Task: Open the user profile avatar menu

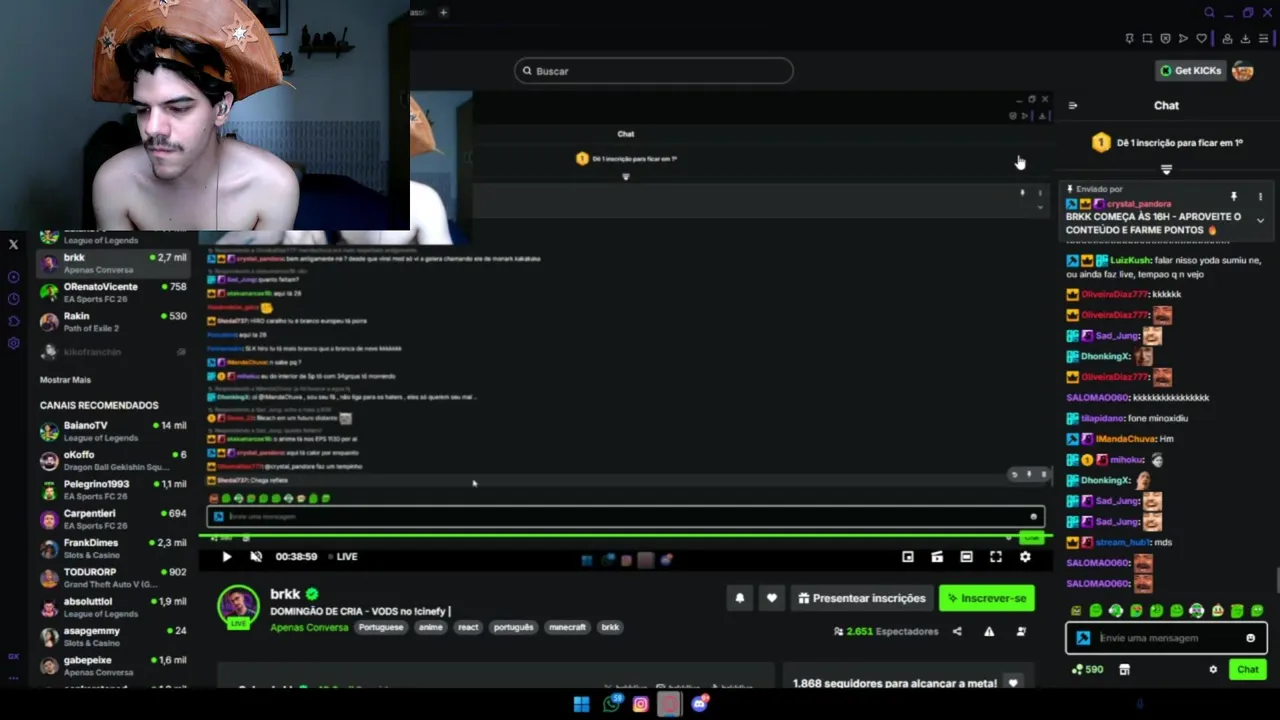Action: pyautogui.click(x=1243, y=71)
